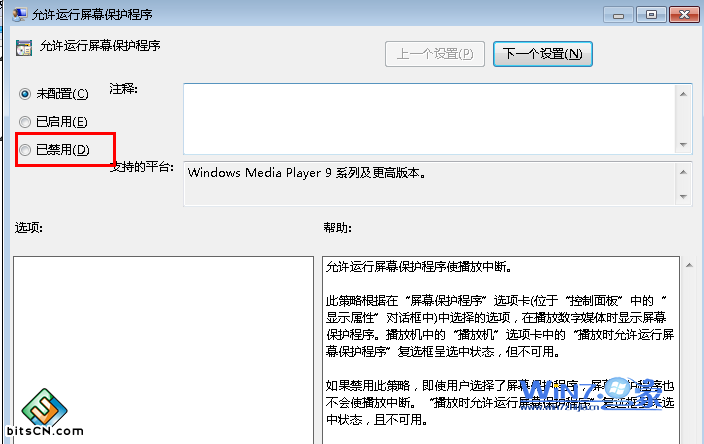
Task: Click the 支持的平台: label
Action: click(x=142, y=167)
